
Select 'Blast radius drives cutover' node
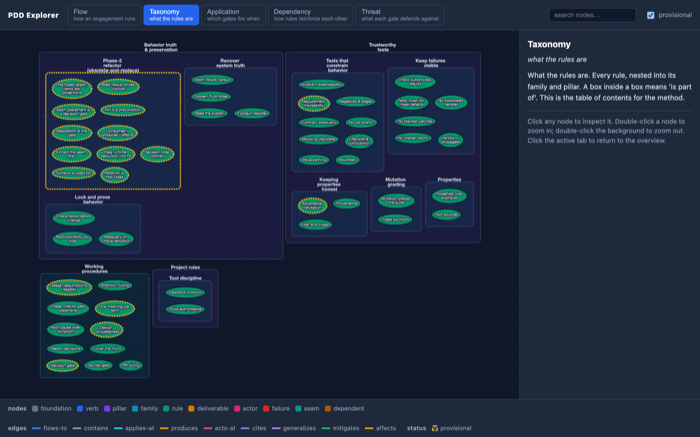click(118, 87)
